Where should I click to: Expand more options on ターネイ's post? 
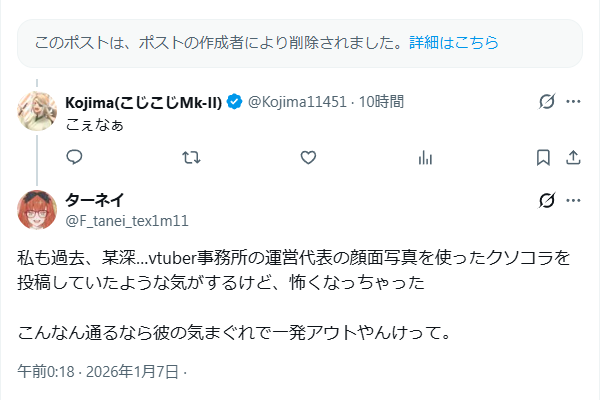pyautogui.click(x=573, y=200)
